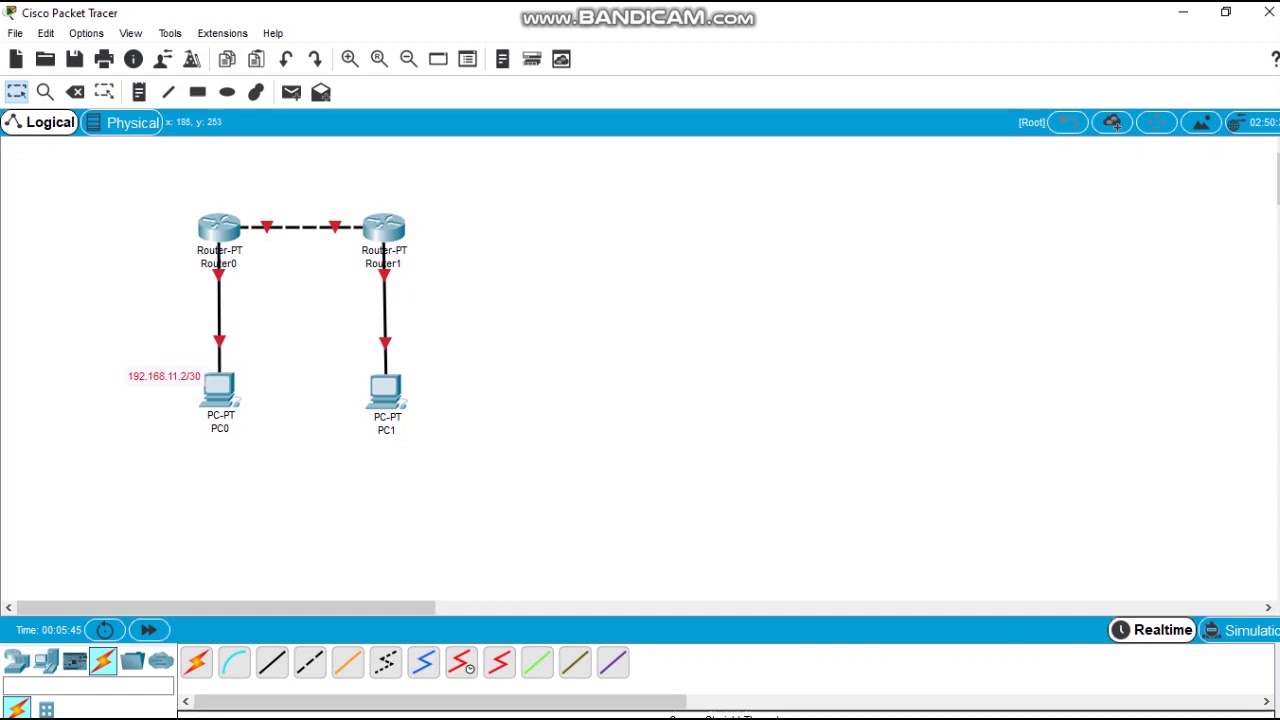Paste with the clipboard Paste icon
The width and height of the screenshot is (1280, 720).
[x=257, y=60]
